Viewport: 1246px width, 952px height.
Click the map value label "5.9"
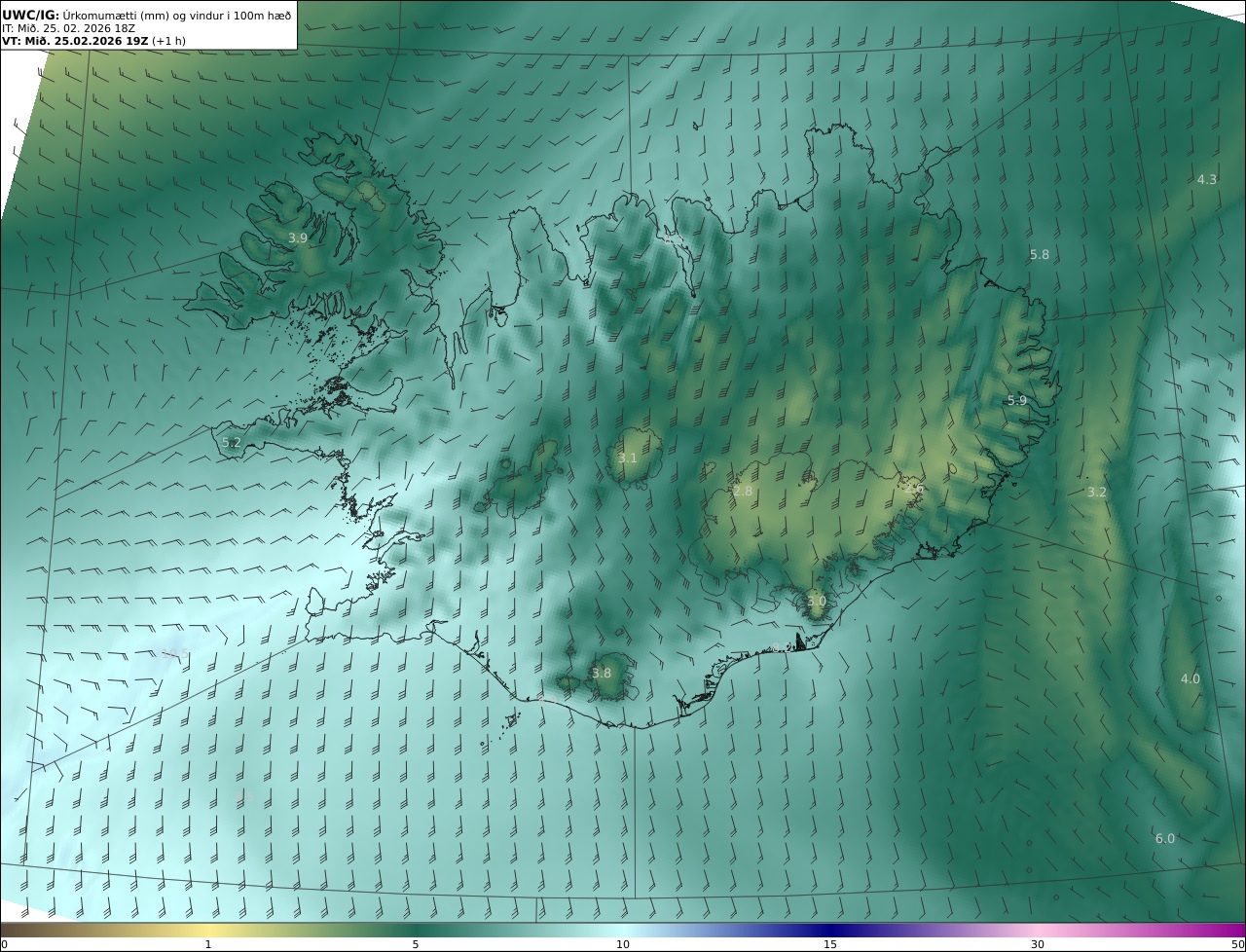click(x=1017, y=401)
